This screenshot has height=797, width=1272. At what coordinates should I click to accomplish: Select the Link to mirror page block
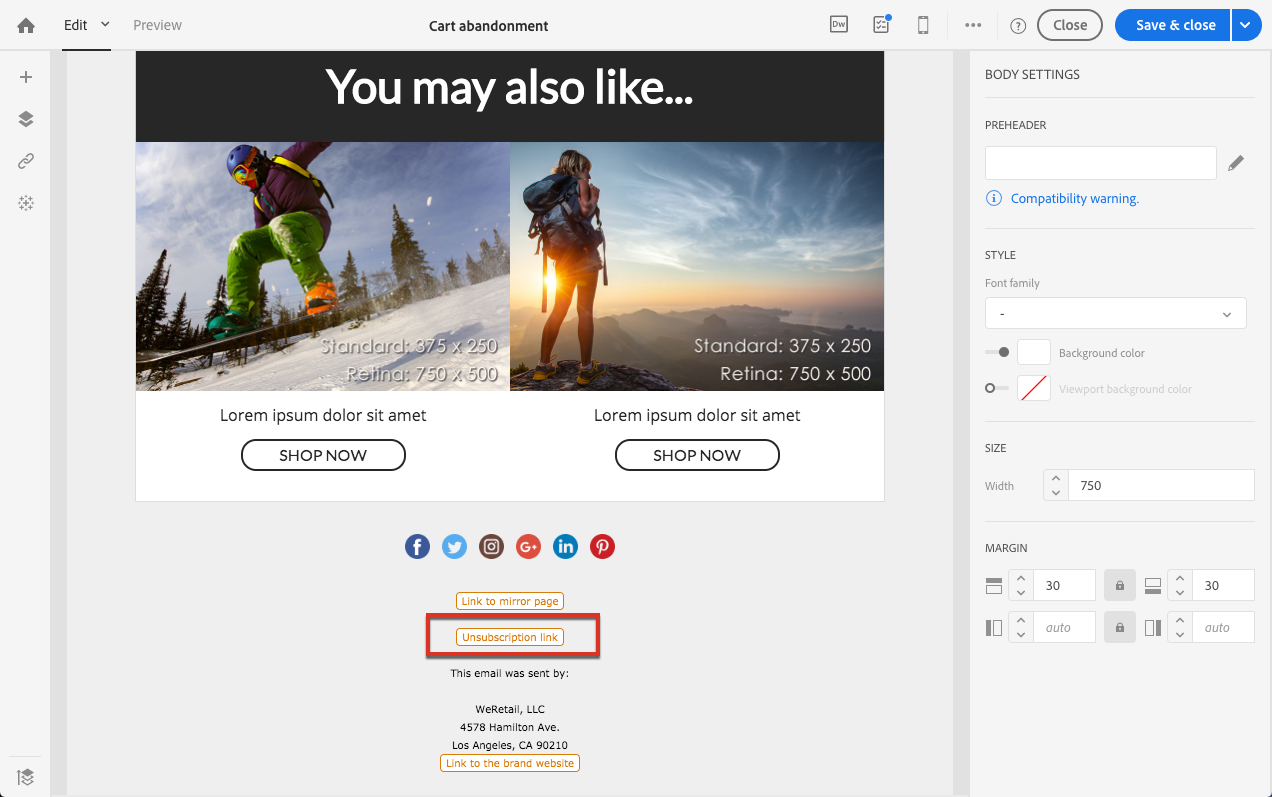tap(510, 601)
